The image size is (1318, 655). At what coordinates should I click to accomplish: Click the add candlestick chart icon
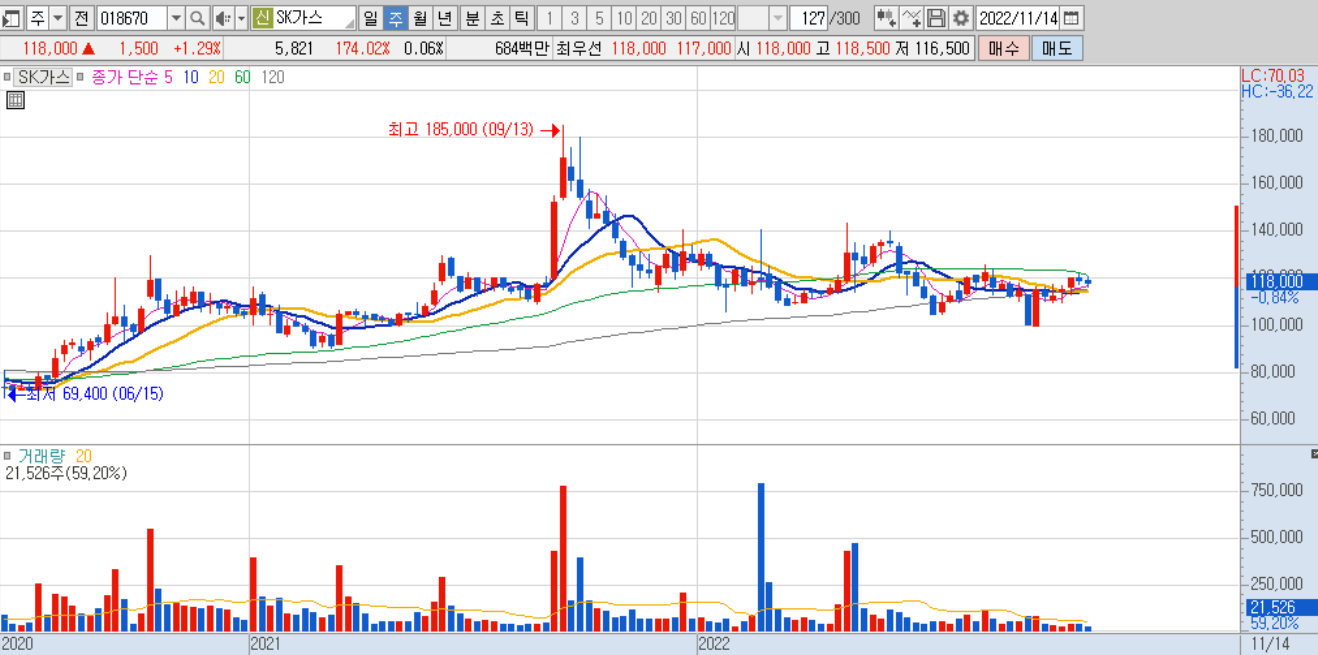coord(886,18)
